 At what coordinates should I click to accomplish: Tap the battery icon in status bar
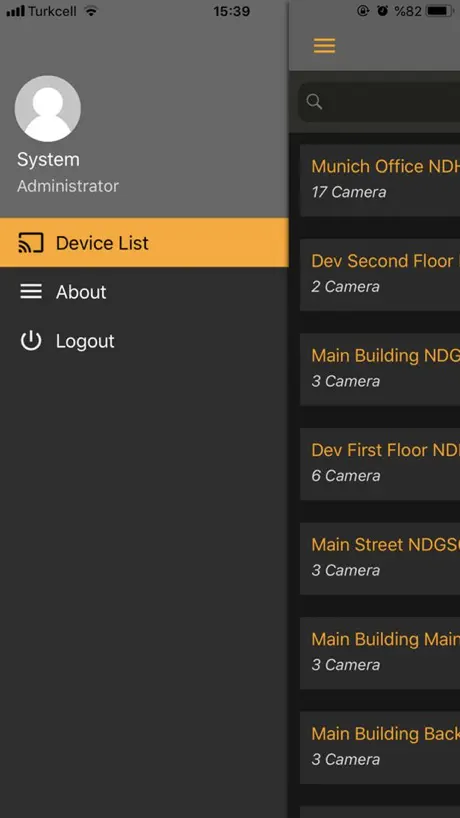point(440,11)
